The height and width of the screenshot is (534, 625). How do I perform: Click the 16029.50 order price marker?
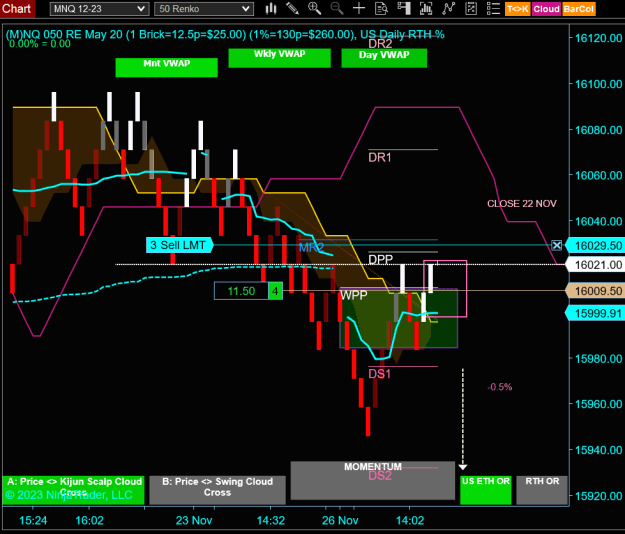click(x=595, y=245)
